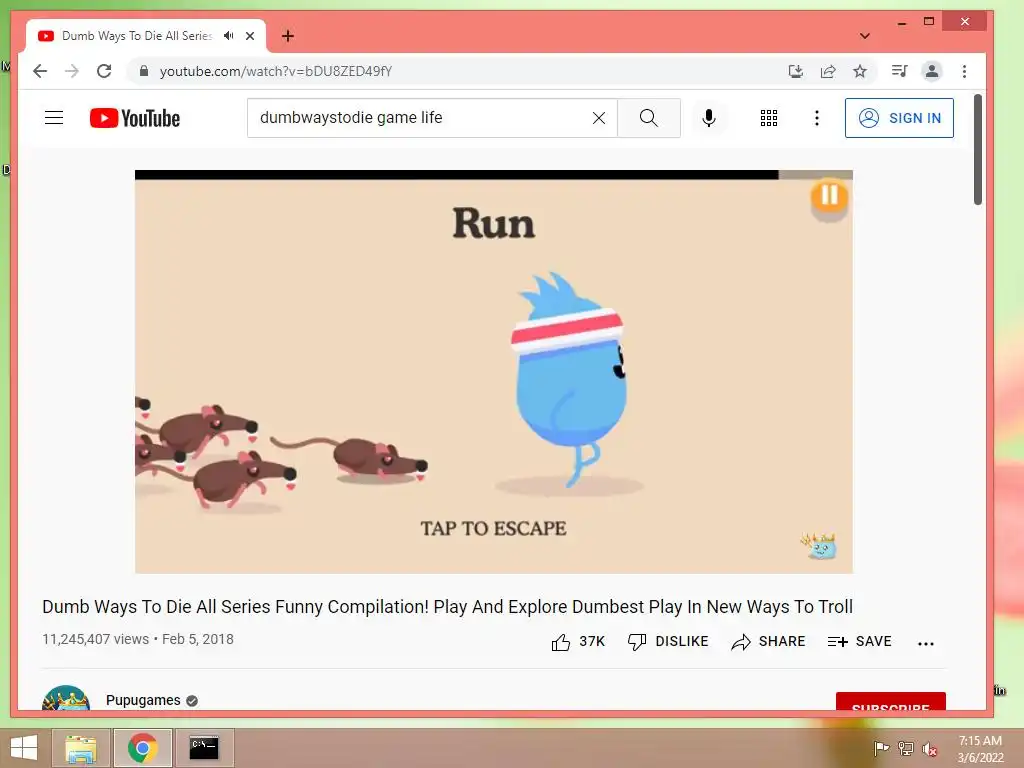Open YouTube settings three-dot menu
The image size is (1024, 768).
coord(816,118)
